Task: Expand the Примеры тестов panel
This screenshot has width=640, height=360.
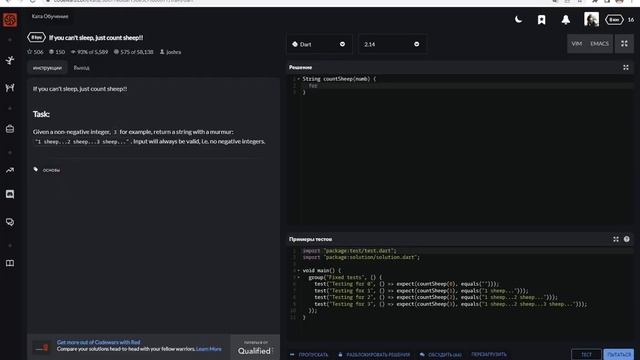Action: pyautogui.click(x=616, y=239)
